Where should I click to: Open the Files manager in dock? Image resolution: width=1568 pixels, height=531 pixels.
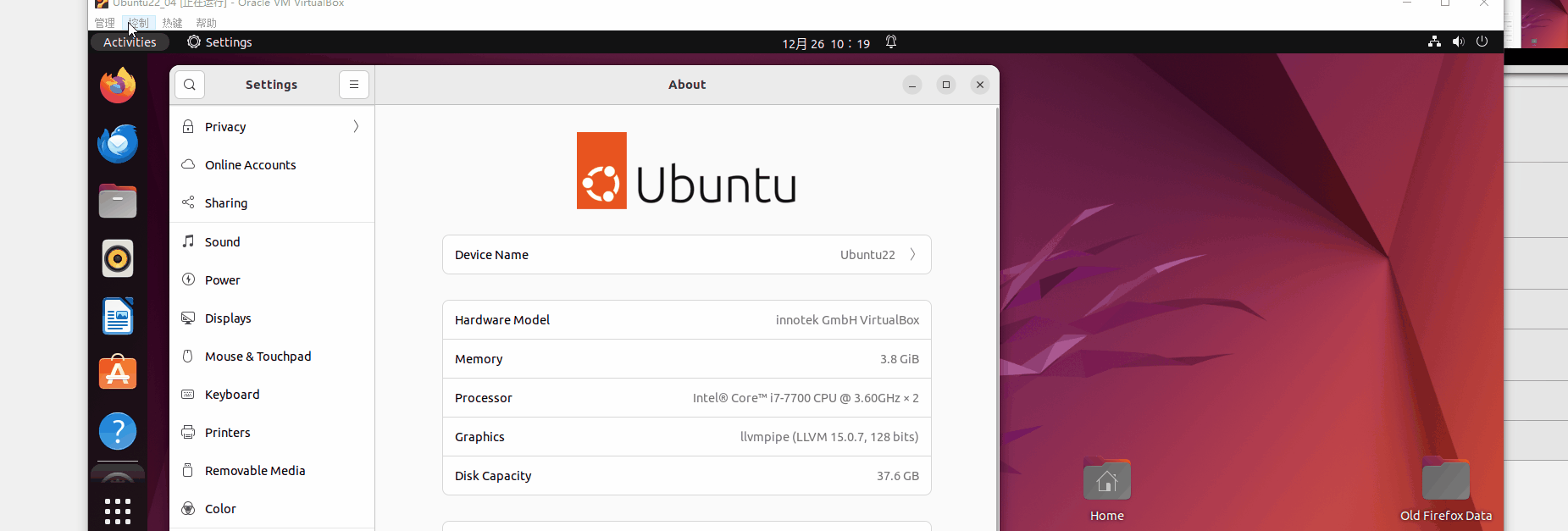(118, 201)
